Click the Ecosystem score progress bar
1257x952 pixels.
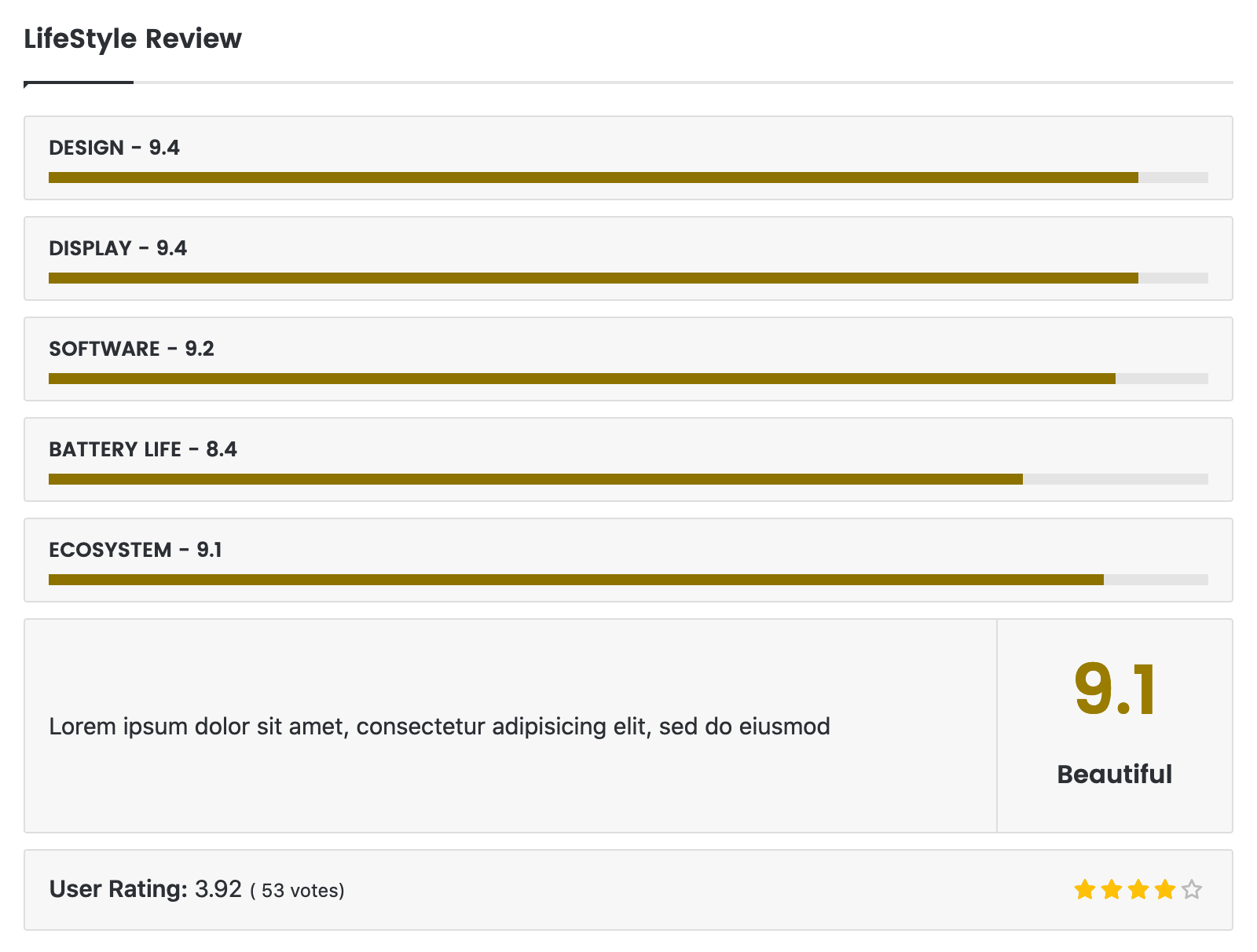click(x=628, y=580)
